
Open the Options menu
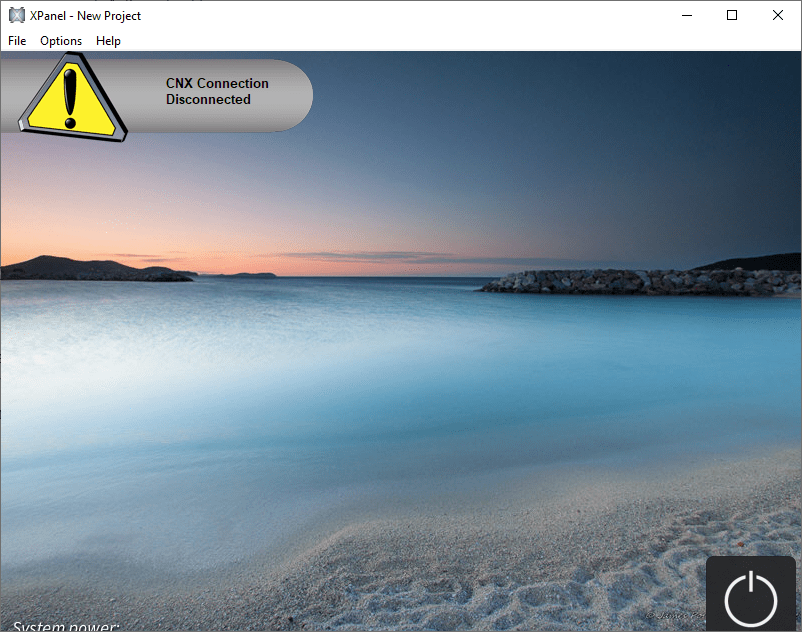pyautogui.click(x=61, y=41)
